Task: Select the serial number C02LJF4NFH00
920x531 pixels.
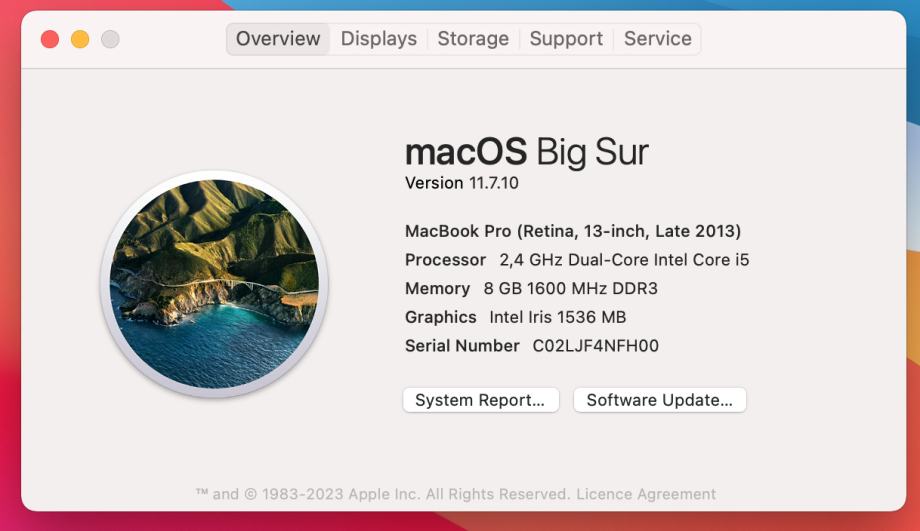Action: 595,346
